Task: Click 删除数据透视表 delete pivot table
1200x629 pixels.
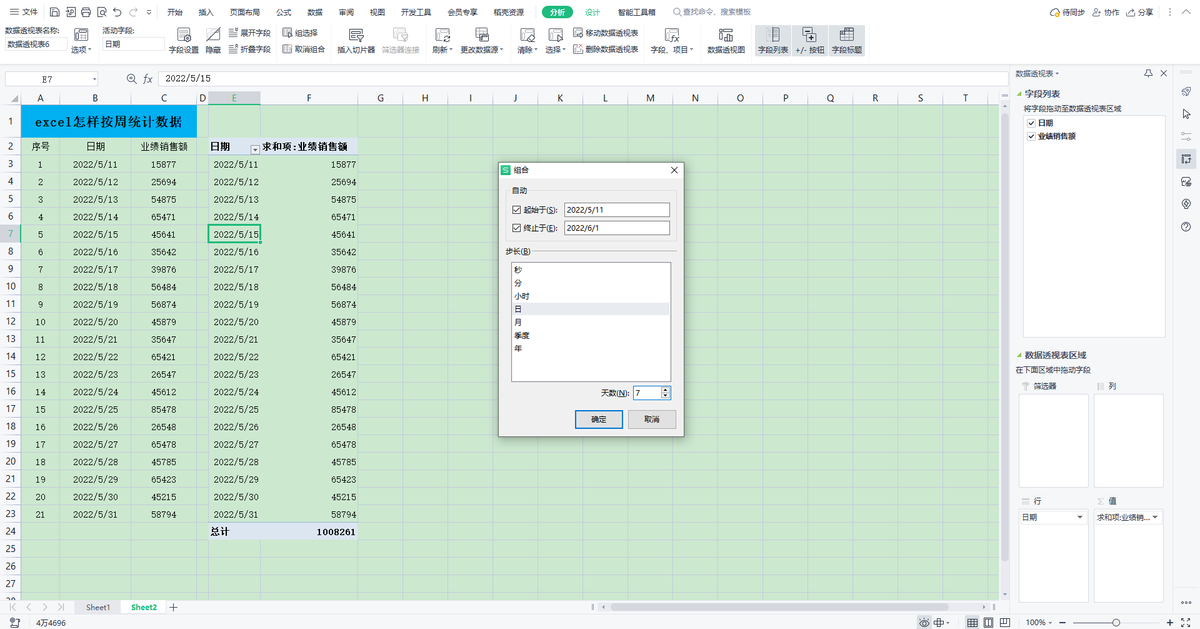Action: coord(605,48)
